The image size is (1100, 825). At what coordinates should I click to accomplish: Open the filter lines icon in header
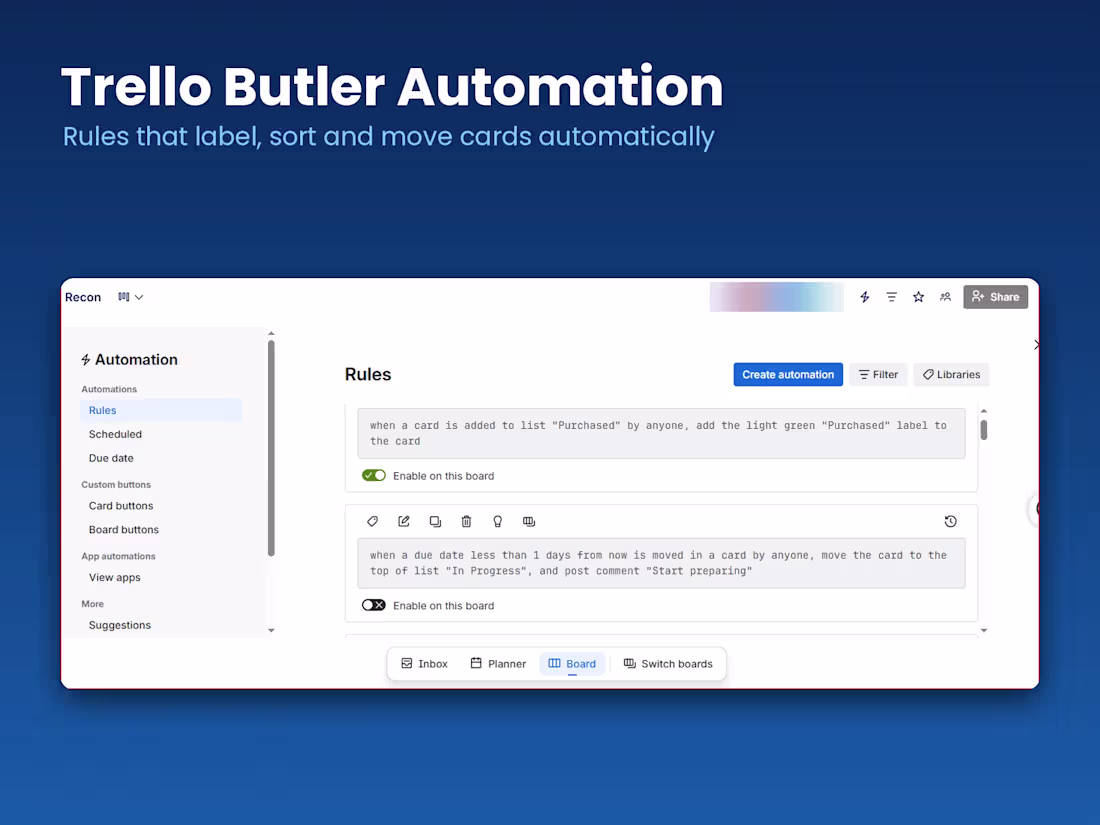pos(891,297)
